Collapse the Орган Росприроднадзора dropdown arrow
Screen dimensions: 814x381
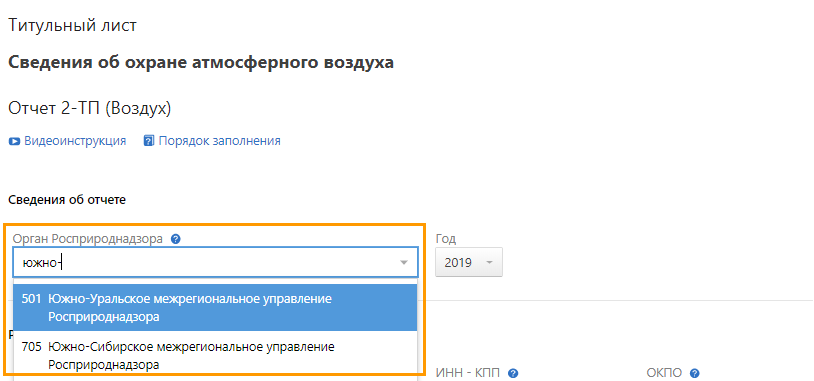point(404,263)
